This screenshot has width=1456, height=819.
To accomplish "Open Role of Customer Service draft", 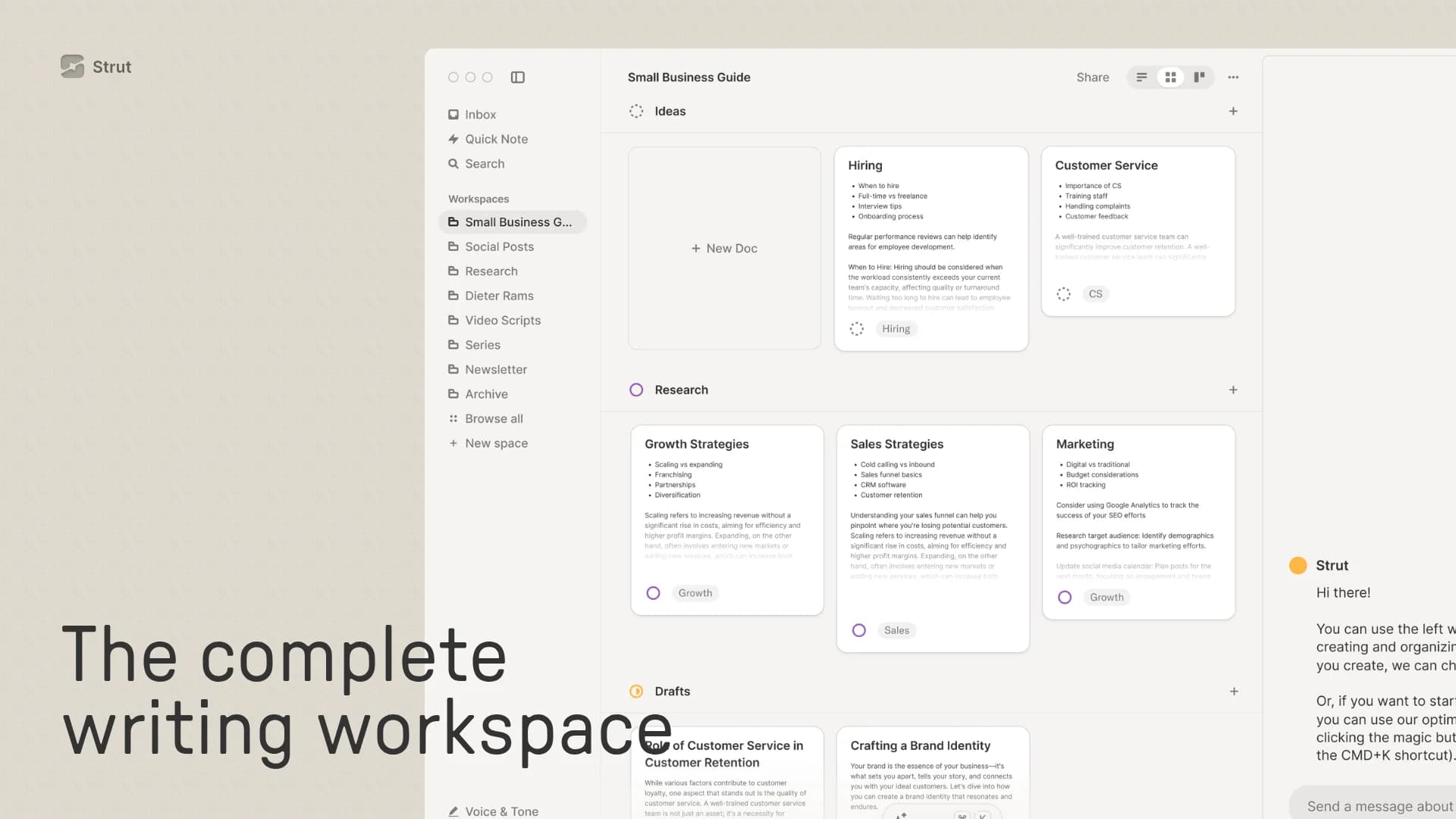I will (727, 773).
